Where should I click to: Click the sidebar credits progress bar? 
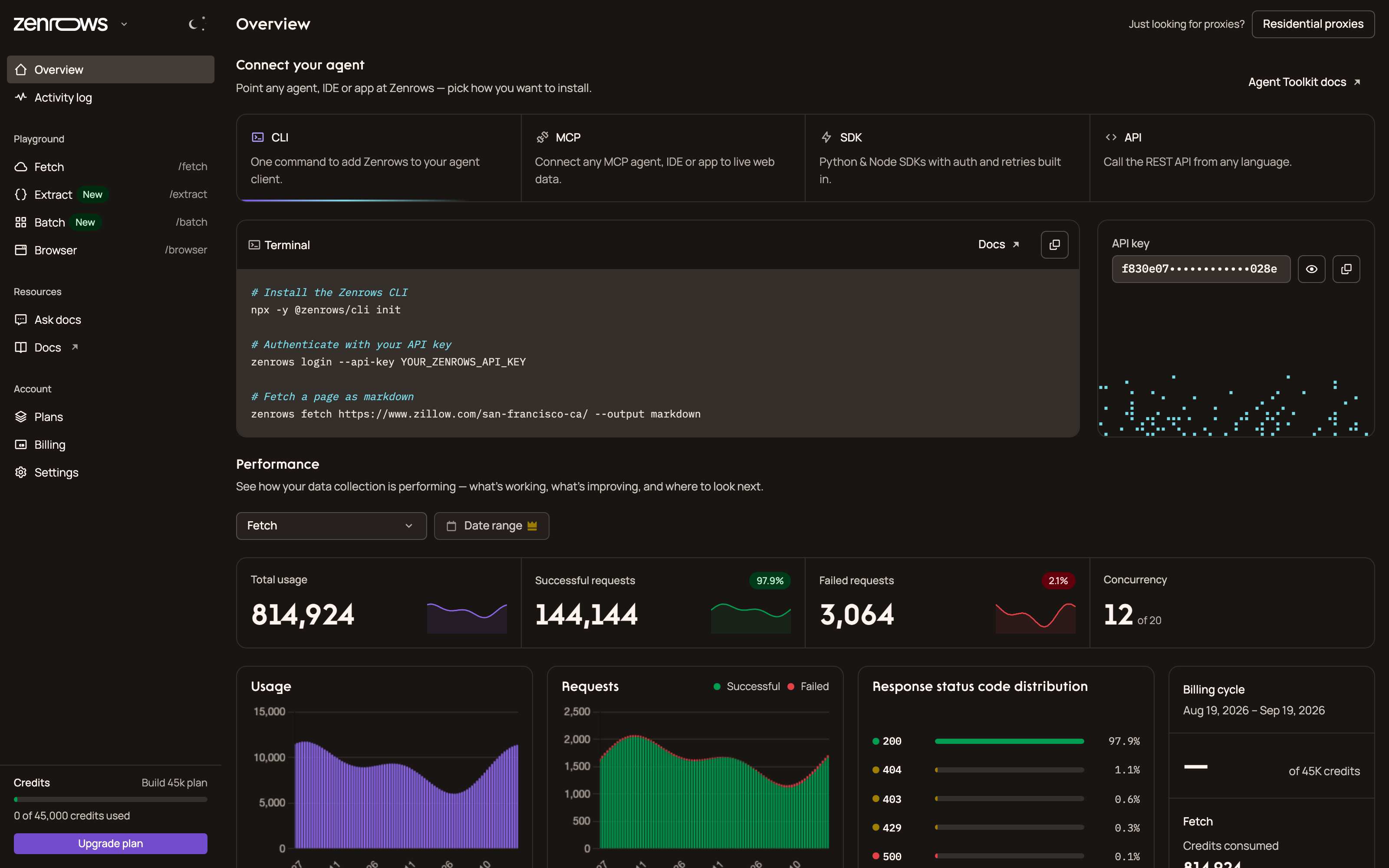tap(111, 799)
